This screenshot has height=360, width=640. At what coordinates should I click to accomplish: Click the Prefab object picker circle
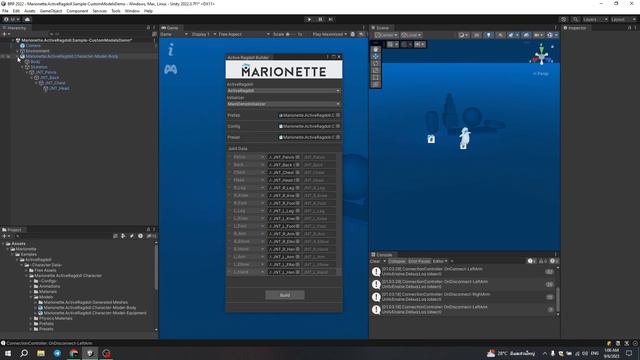point(338,116)
